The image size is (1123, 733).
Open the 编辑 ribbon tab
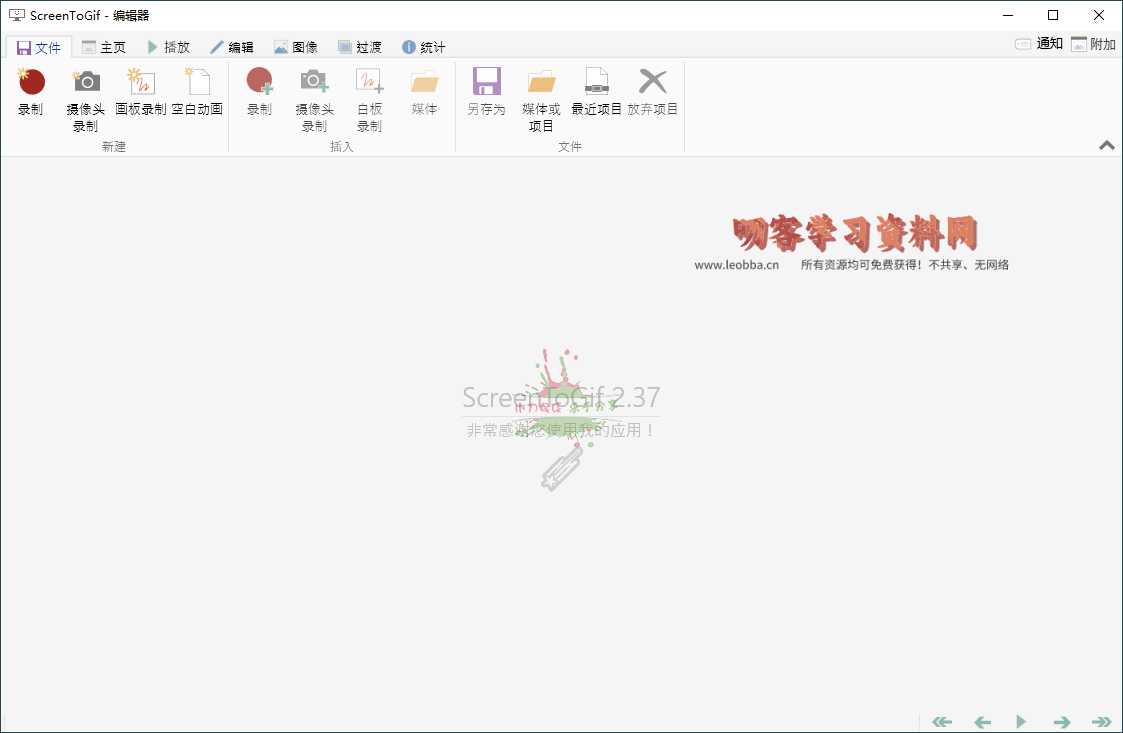232,47
